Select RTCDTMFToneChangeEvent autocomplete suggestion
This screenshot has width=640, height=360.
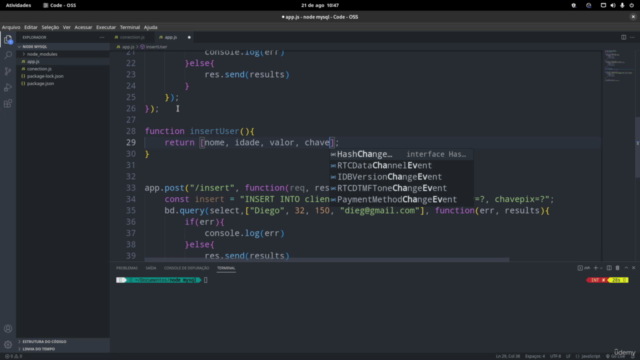402,189
